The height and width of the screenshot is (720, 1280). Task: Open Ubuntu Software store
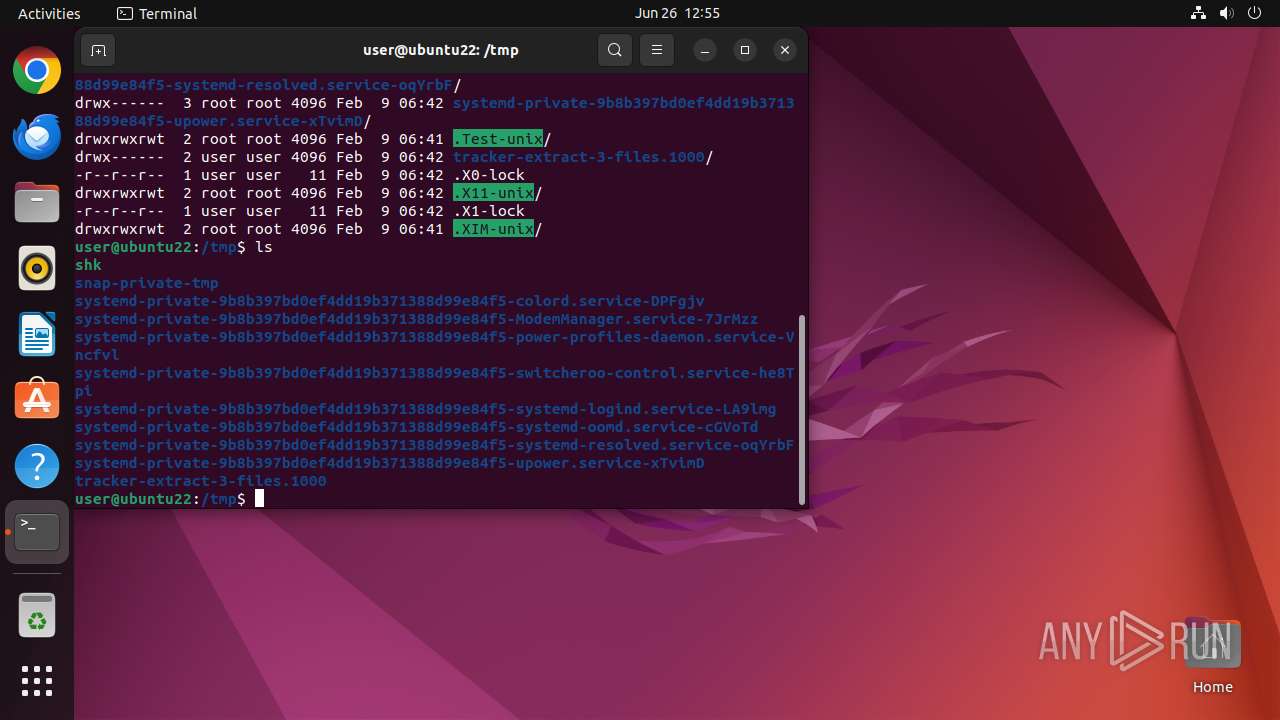(37, 401)
